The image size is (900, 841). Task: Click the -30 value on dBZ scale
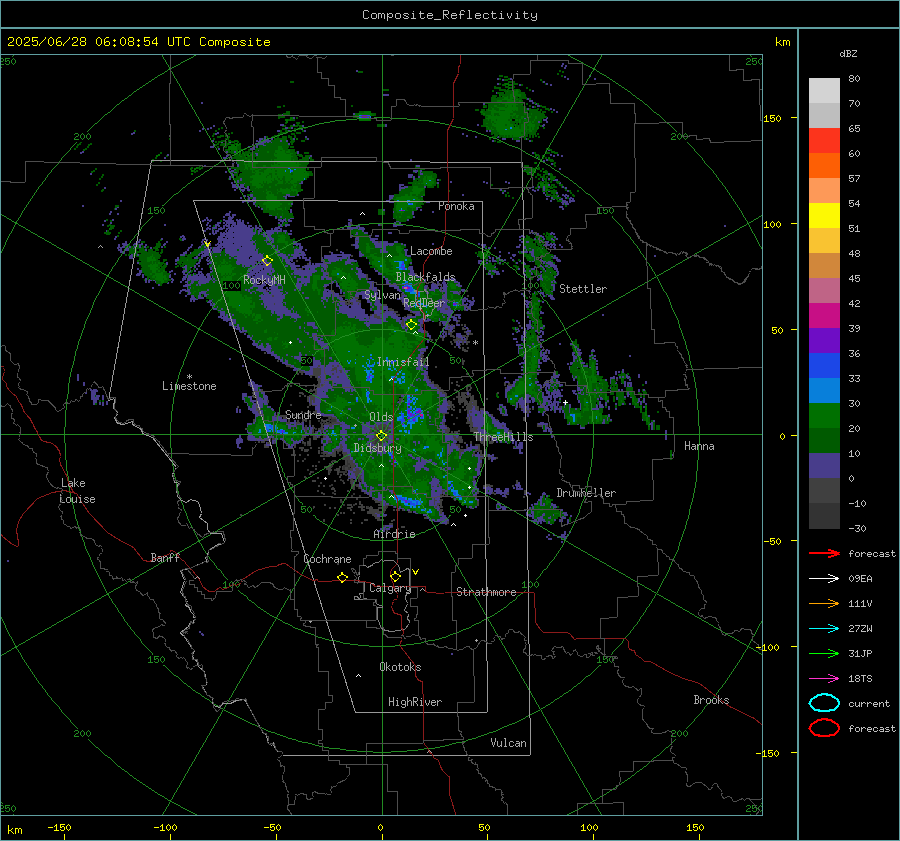[858, 528]
